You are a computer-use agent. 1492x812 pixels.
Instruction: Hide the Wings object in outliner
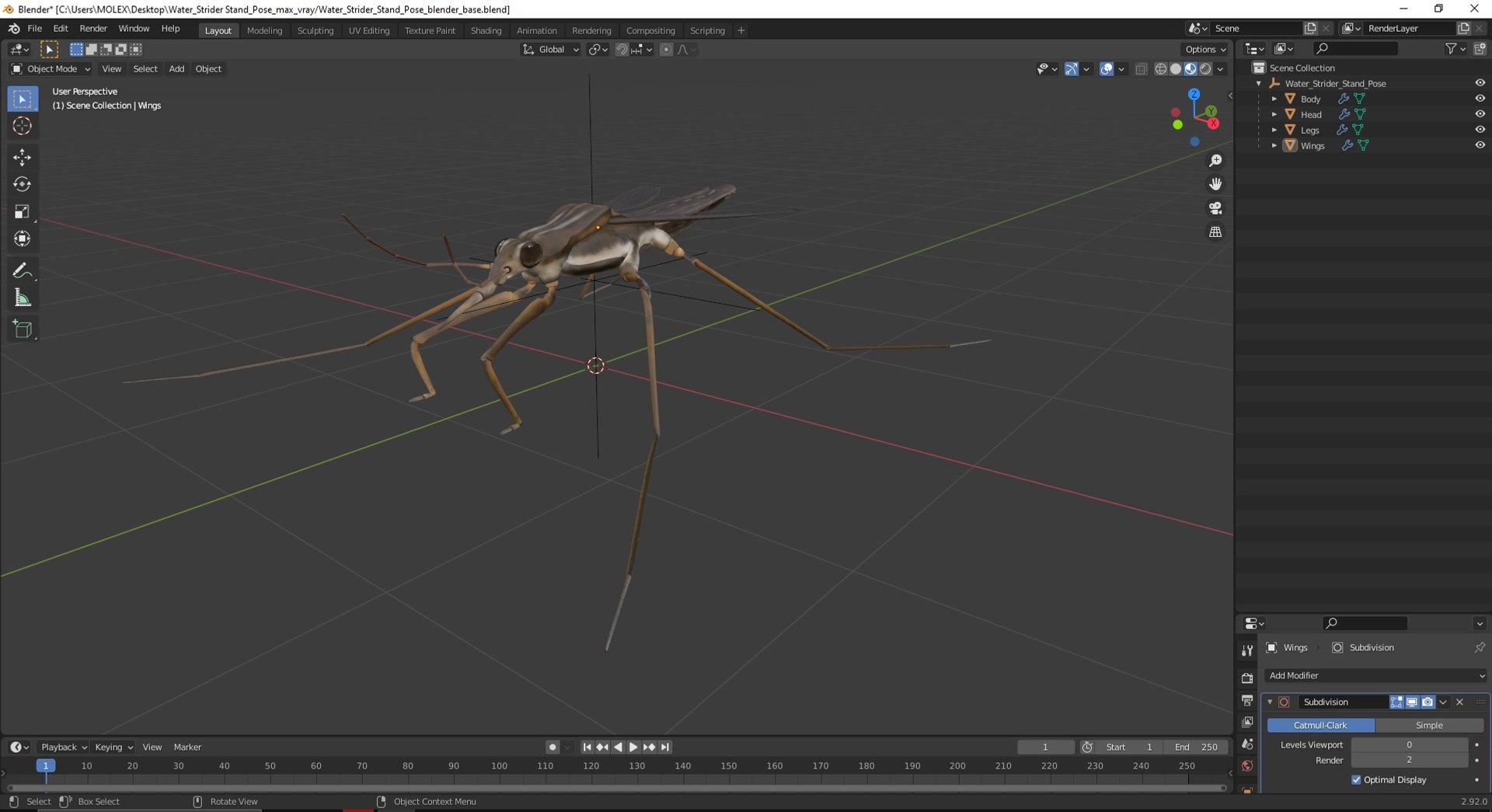click(1480, 145)
